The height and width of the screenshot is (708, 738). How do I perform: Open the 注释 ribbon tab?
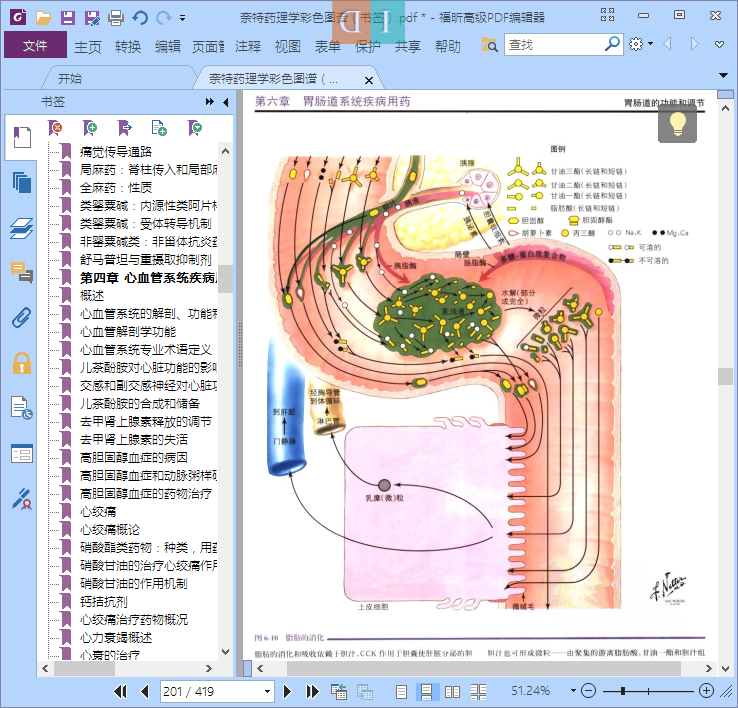[x=248, y=47]
